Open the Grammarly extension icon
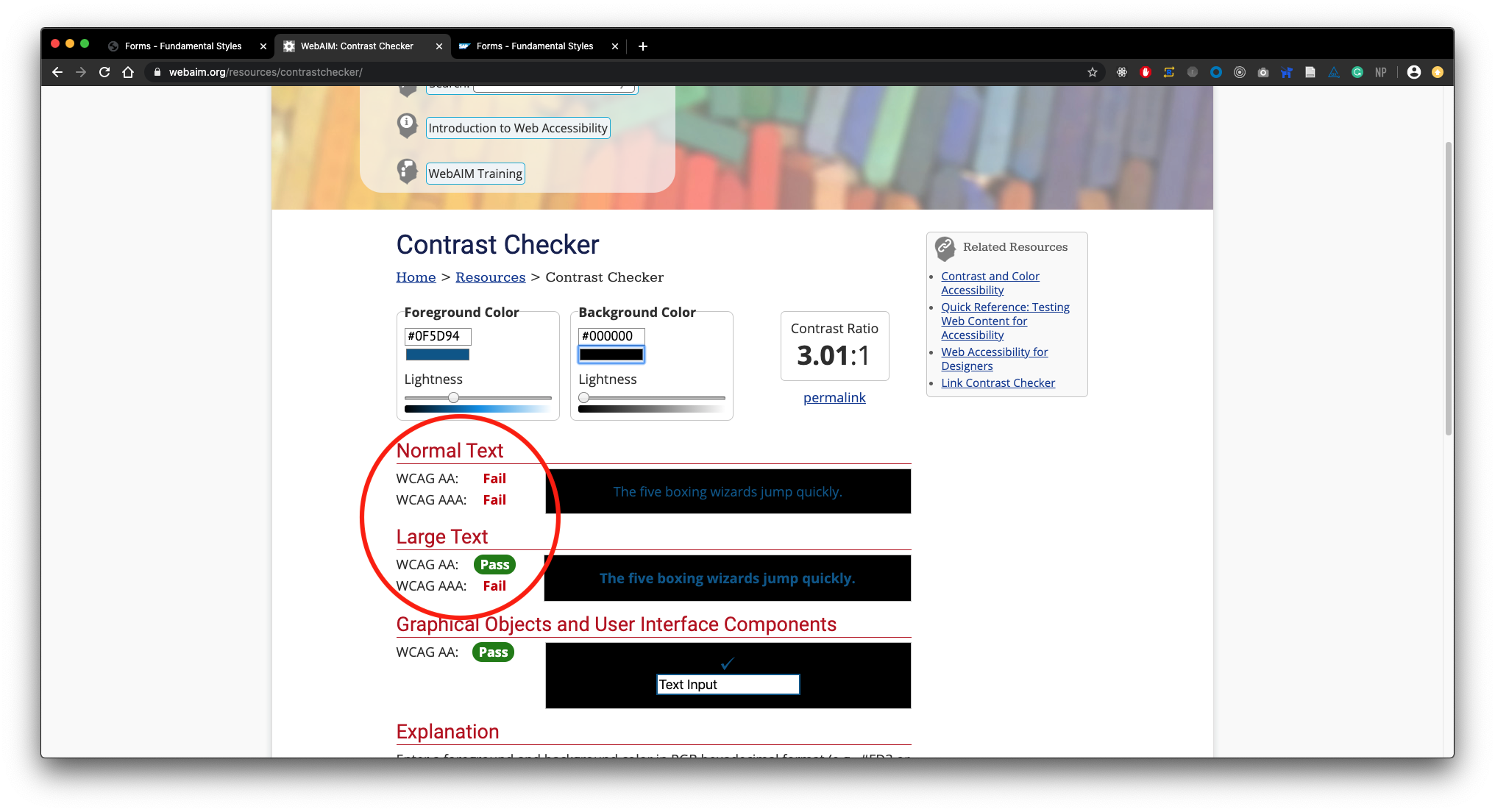The width and height of the screenshot is (1495, 812). point(1357,72)
